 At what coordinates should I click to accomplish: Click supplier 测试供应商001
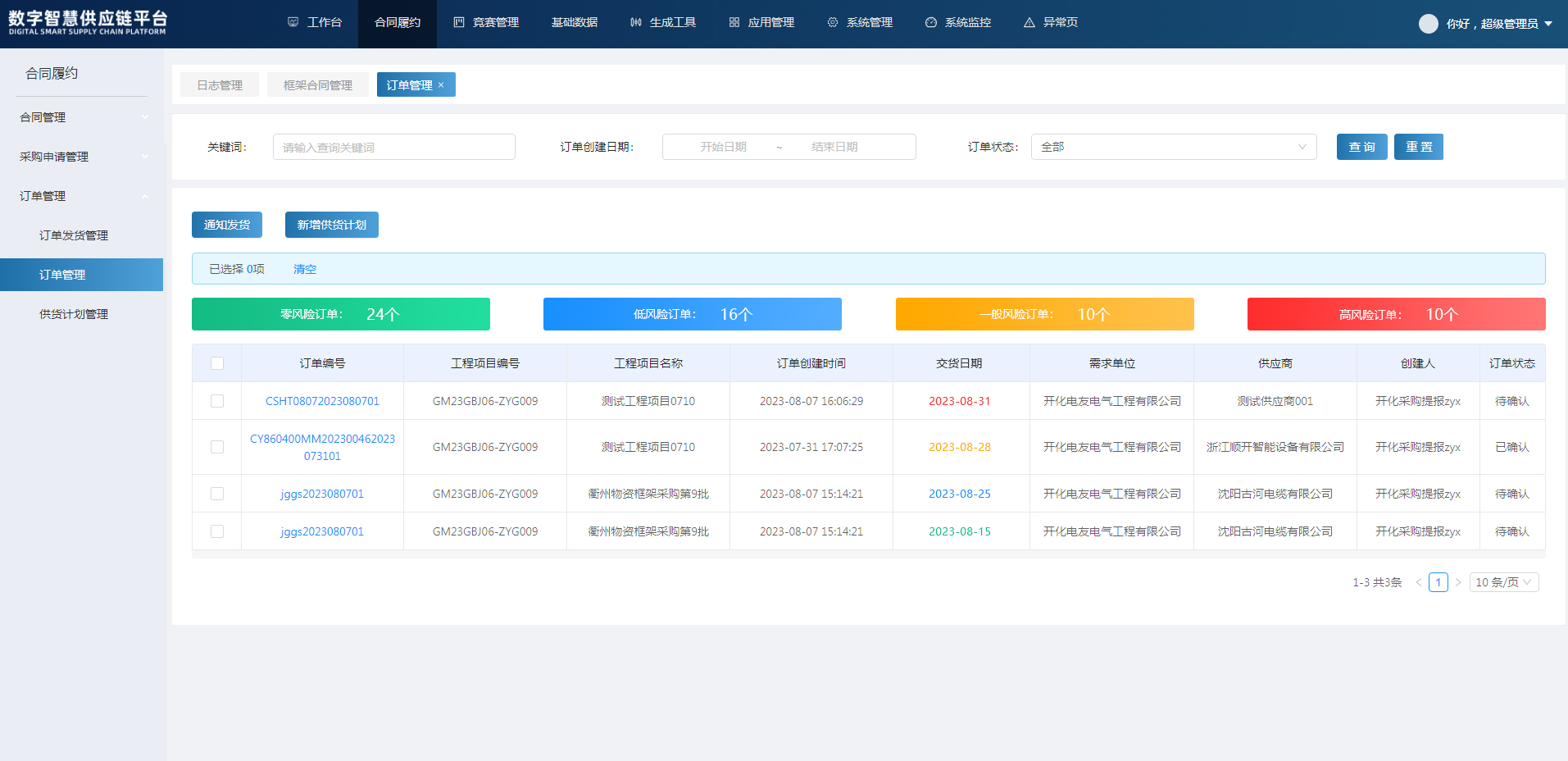click(x=1275, y=401)
